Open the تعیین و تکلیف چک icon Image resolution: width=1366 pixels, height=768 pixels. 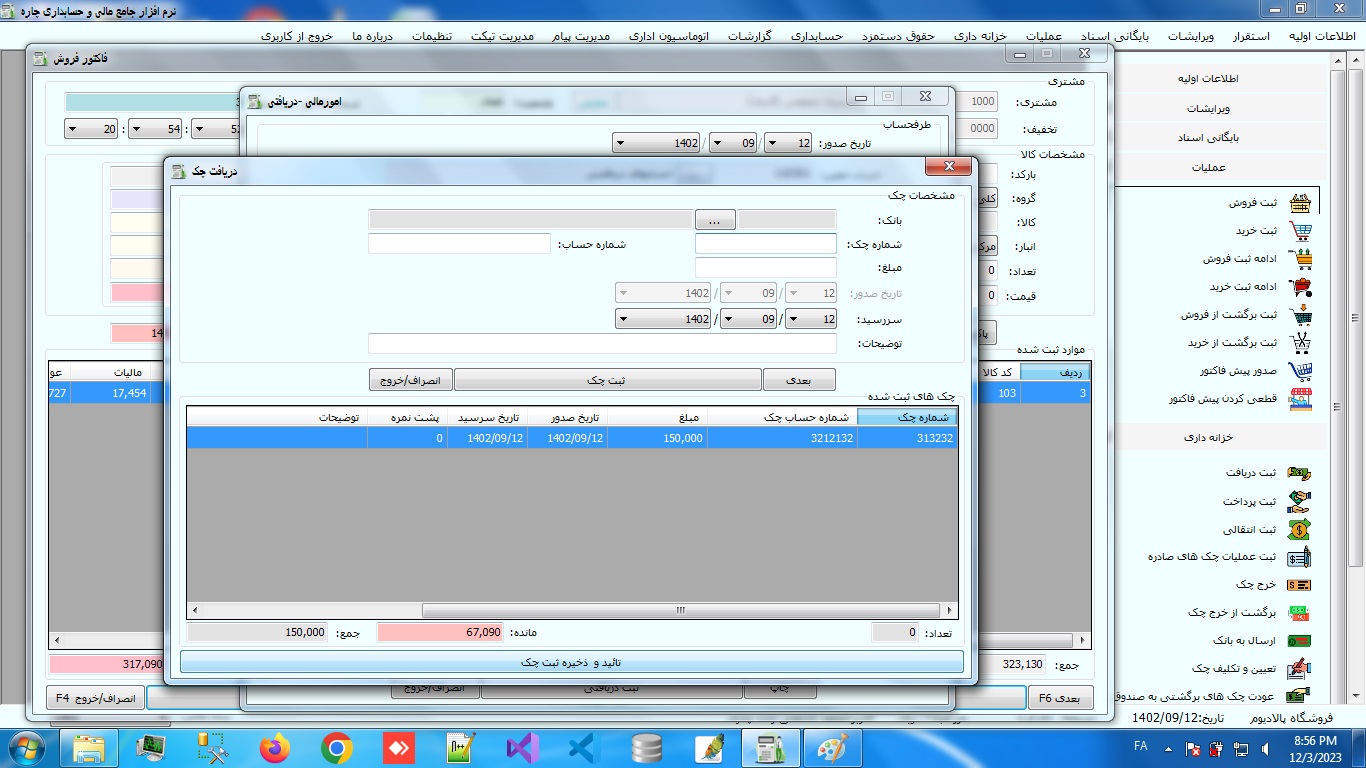click(x=1299, y=668)
